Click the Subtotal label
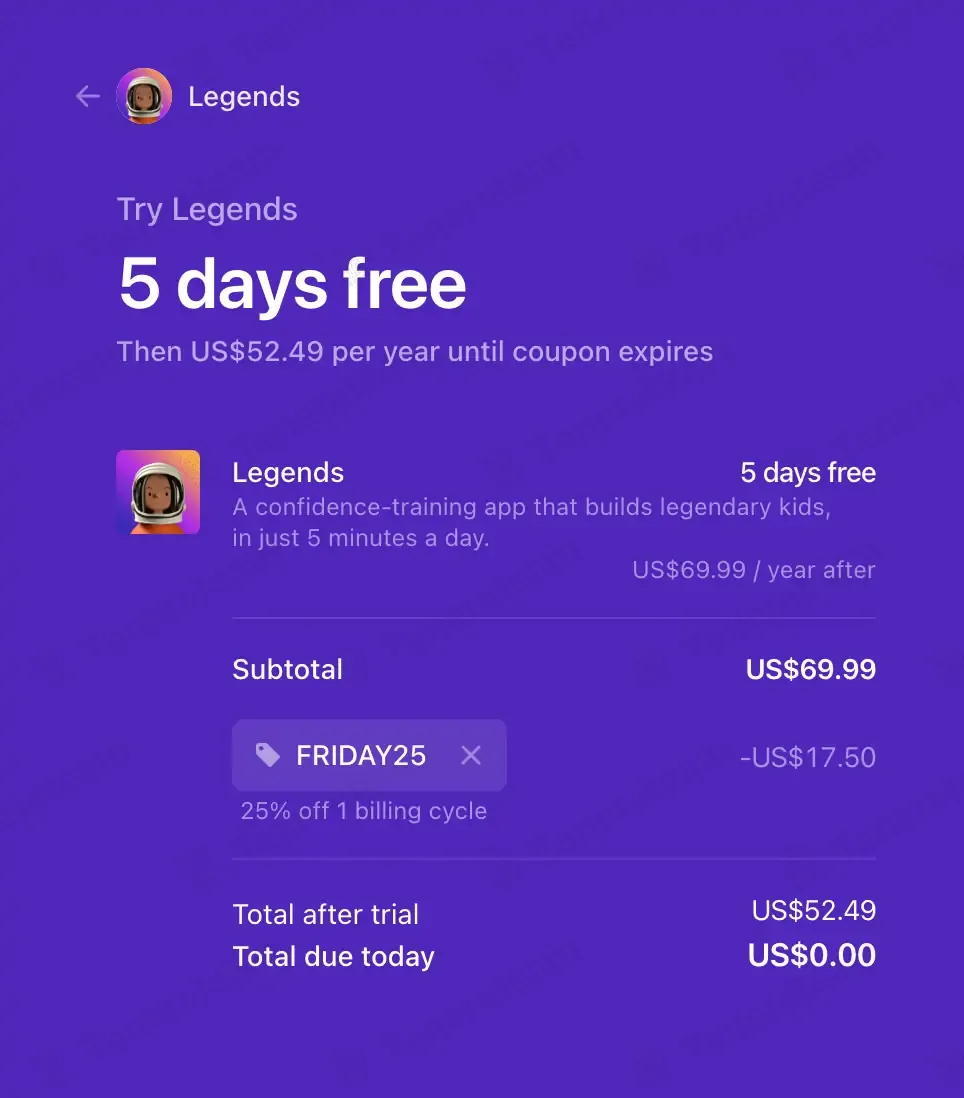 pyautogui.click(x=288, y=669)
